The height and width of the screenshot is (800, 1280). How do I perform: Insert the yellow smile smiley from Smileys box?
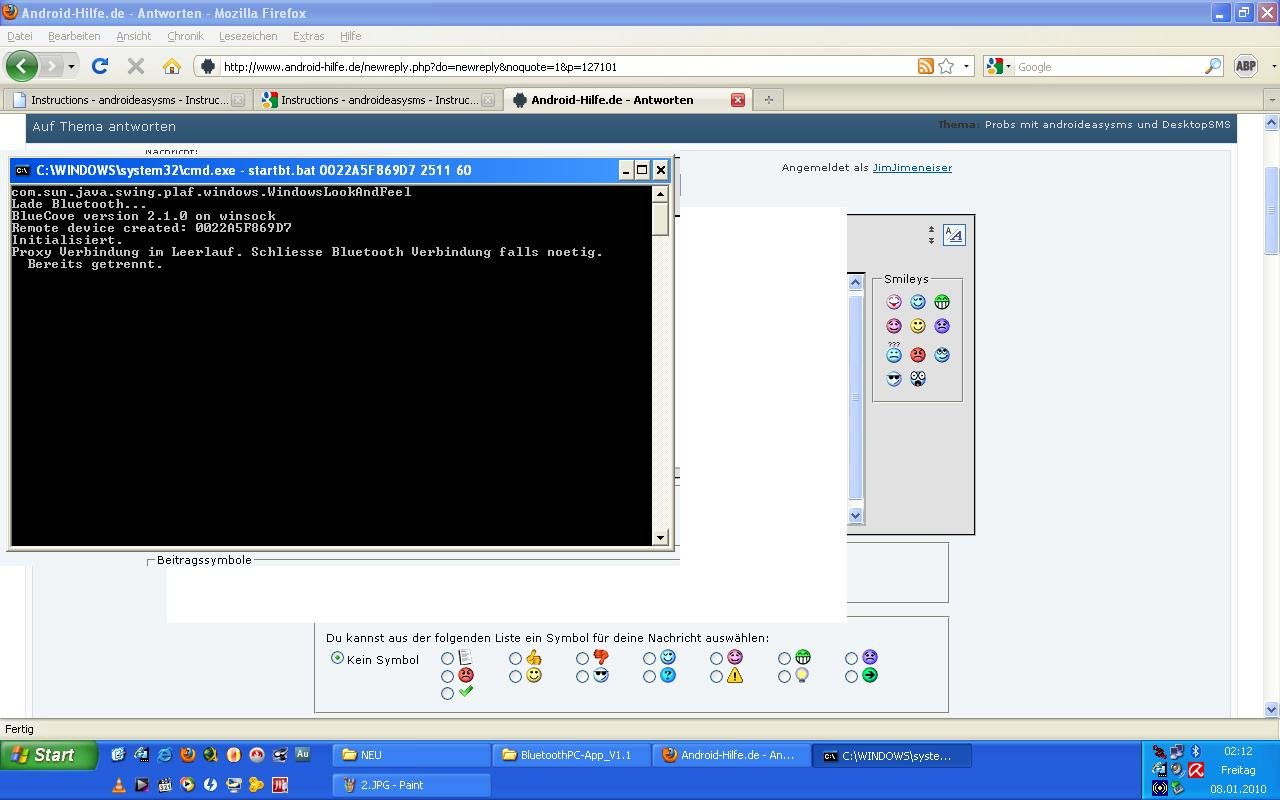click(x=918, y=326)
